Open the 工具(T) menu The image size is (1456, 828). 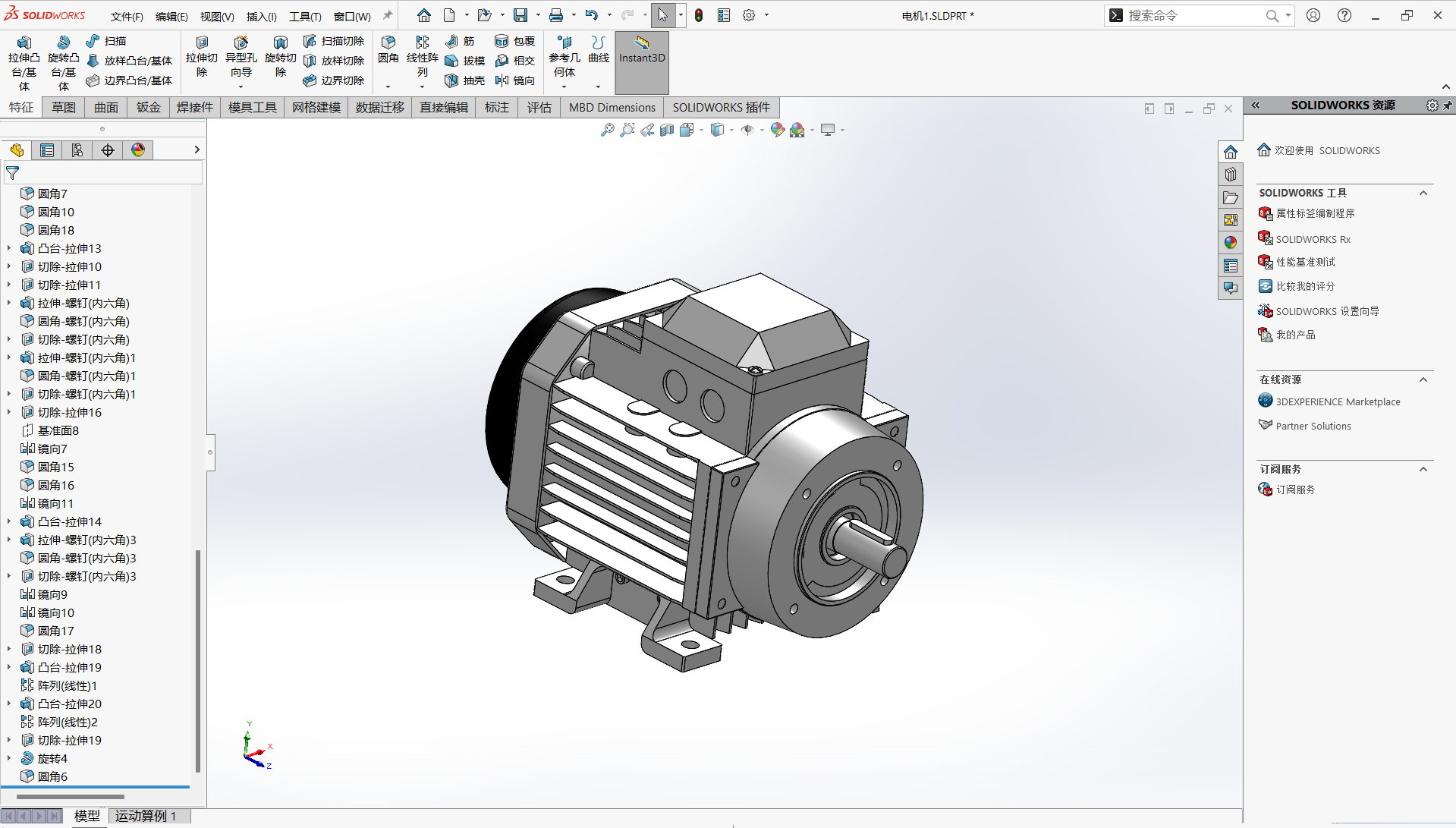point(305,16)
